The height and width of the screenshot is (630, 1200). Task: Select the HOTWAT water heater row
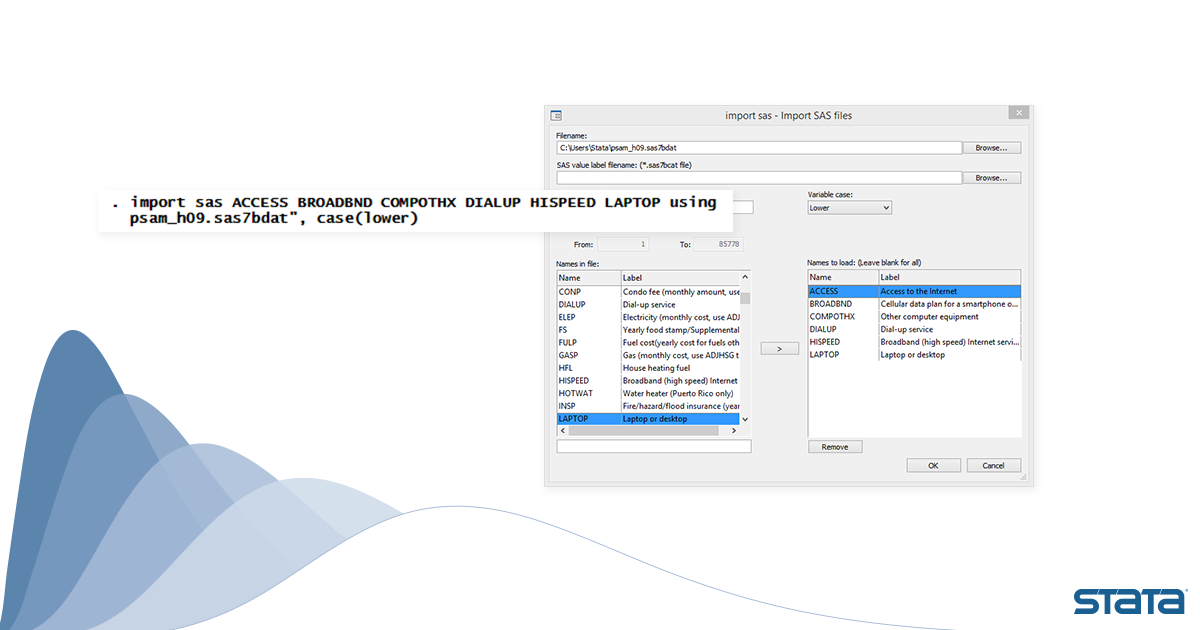pos(648,393)
